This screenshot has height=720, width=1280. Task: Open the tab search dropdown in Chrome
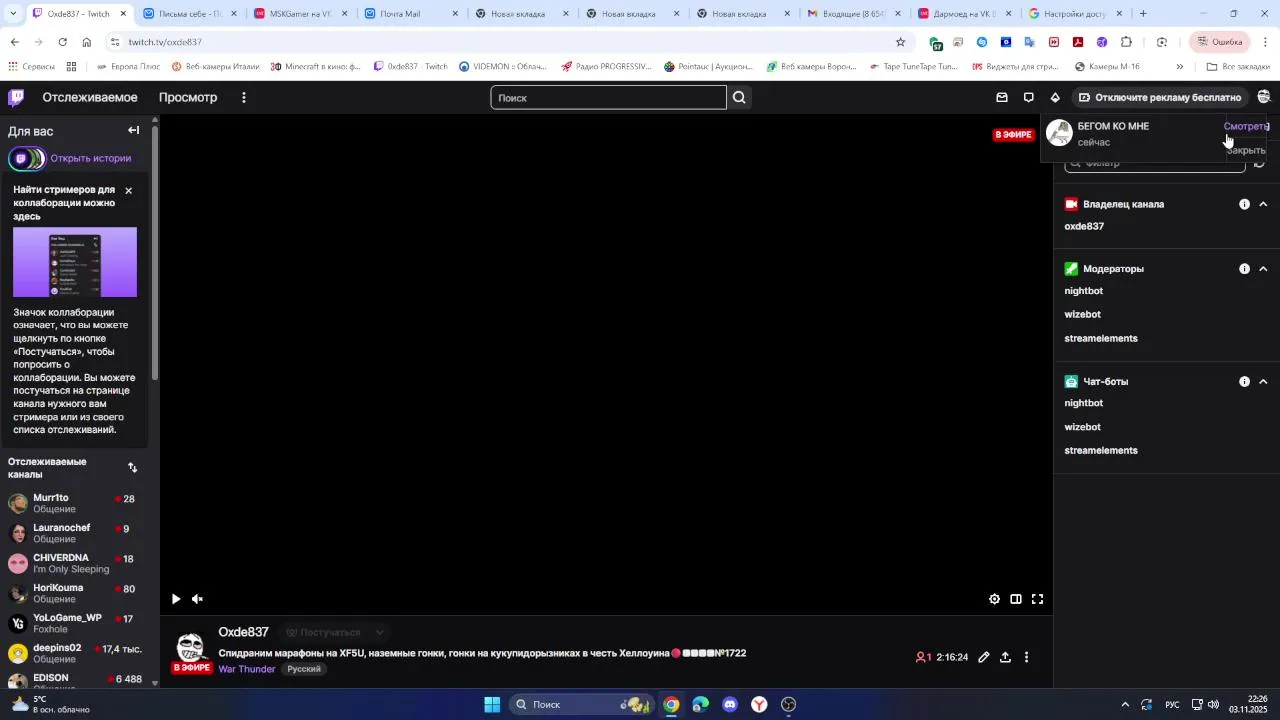tap(13, 14)
